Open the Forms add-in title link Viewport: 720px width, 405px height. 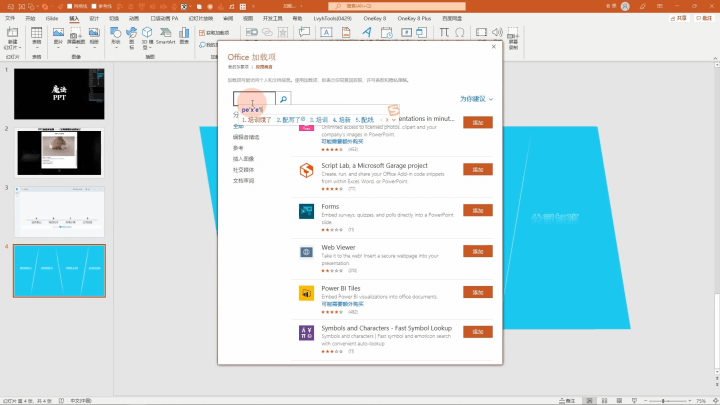(x=330, y=207)
